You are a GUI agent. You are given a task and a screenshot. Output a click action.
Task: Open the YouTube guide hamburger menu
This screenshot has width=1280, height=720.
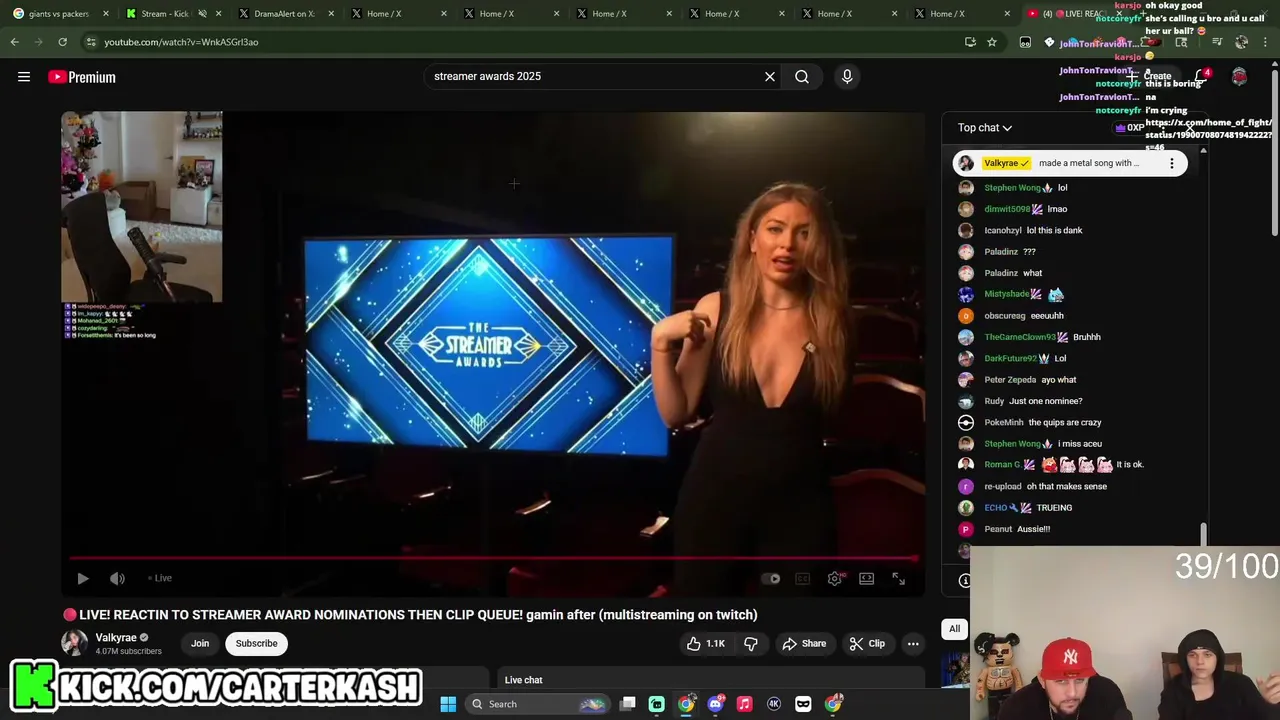point(24,77)
